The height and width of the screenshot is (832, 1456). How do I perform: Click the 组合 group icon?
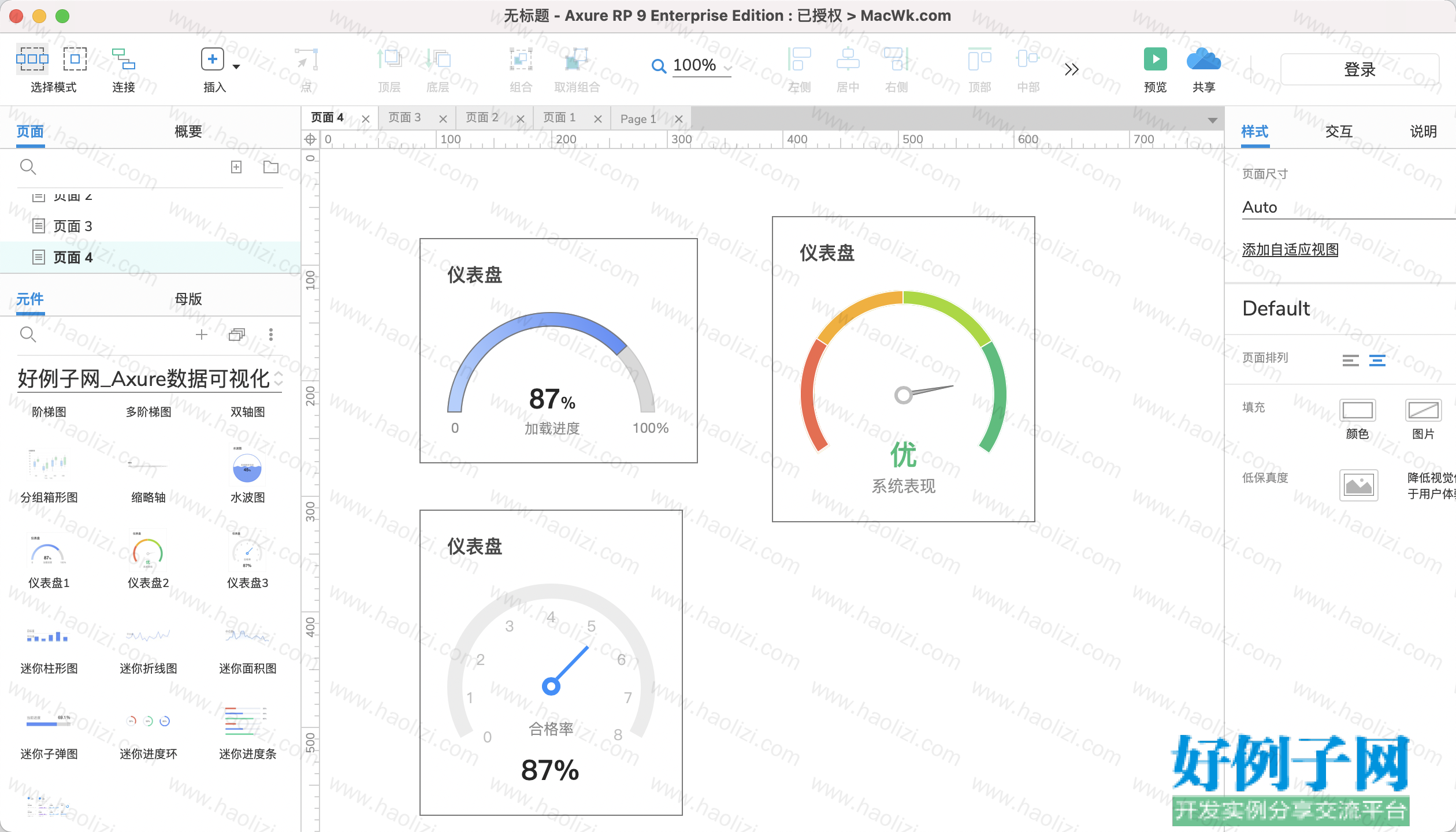click(x=521, y=59)
